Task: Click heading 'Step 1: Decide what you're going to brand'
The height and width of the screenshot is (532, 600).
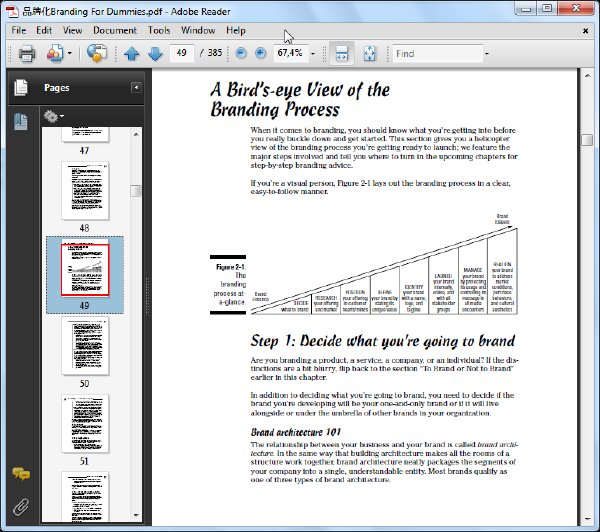Action: click(383, 341)
